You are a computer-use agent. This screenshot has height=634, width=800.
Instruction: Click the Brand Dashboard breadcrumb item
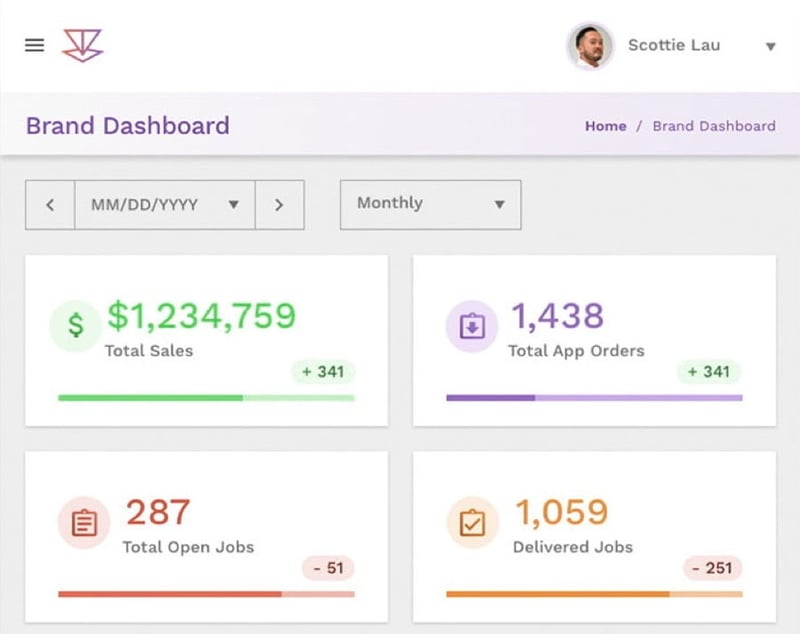pos(713,126)
